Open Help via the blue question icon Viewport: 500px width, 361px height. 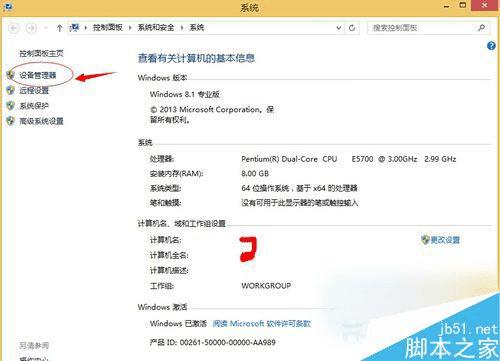[491, 46]
